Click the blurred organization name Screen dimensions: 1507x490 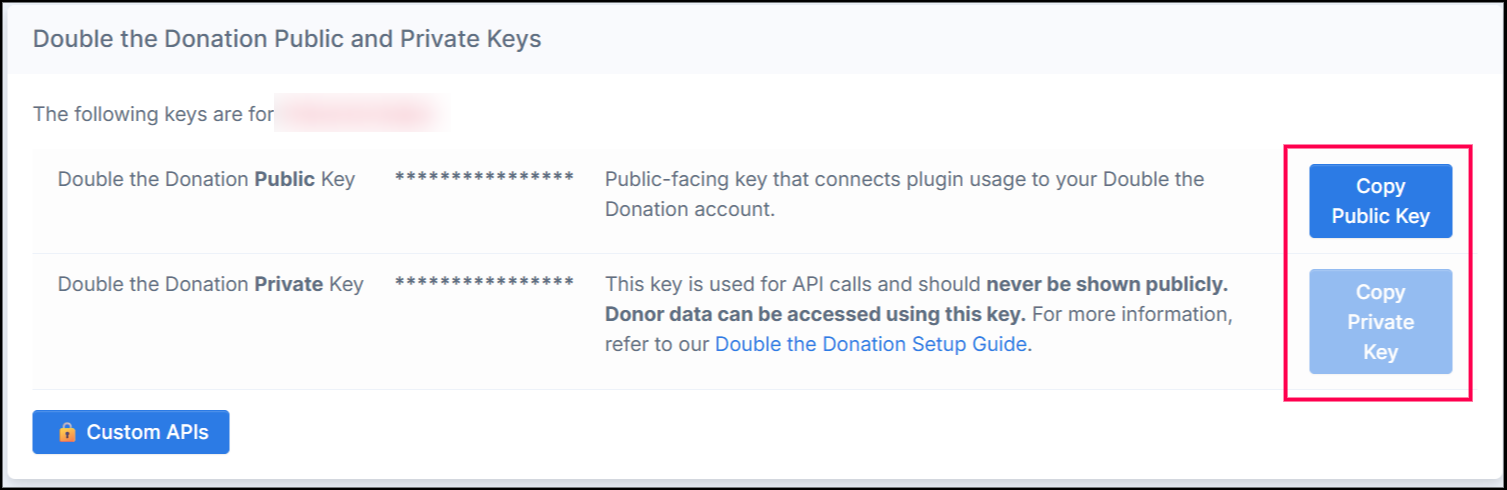[x=362, y=114]
